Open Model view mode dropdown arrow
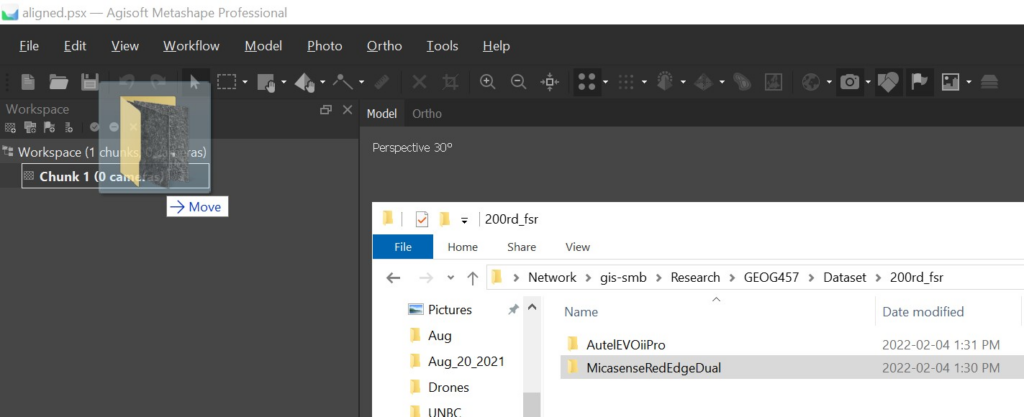The width and height of the screenshot is (1024, 417). click(683, 82)
